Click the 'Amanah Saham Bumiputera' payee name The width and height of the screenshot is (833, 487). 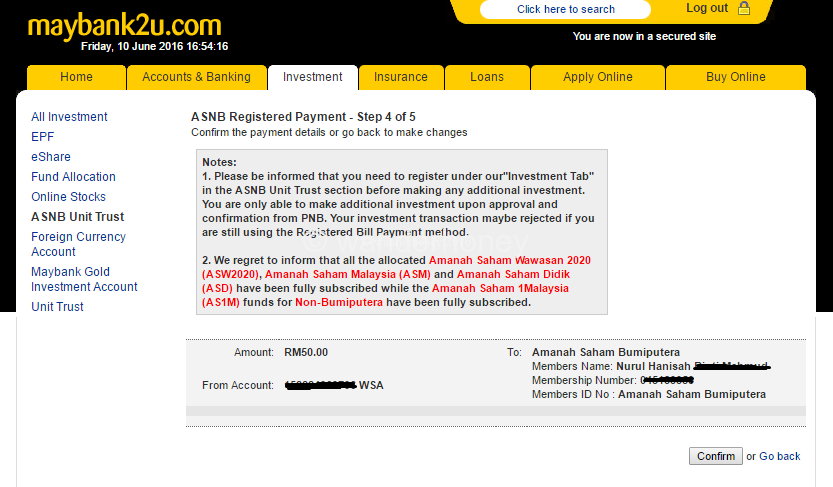coord(606,352)
